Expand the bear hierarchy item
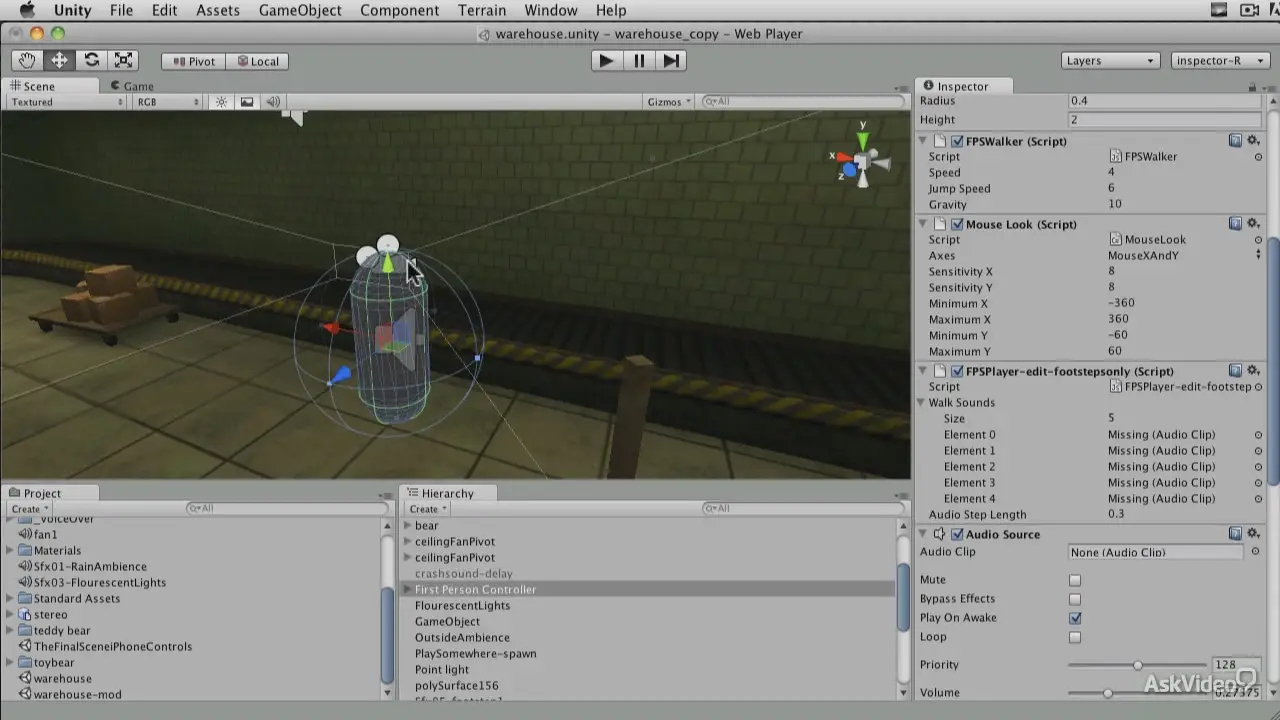Image resolution: width=1280 pixels, height=720 pixels. click(407, 525)
